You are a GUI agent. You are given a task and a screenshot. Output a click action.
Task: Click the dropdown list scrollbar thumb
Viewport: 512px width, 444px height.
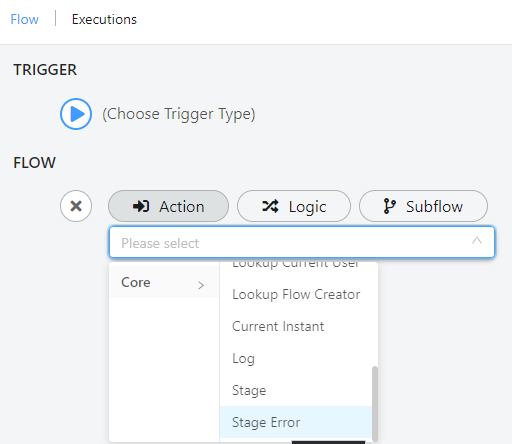375,404
